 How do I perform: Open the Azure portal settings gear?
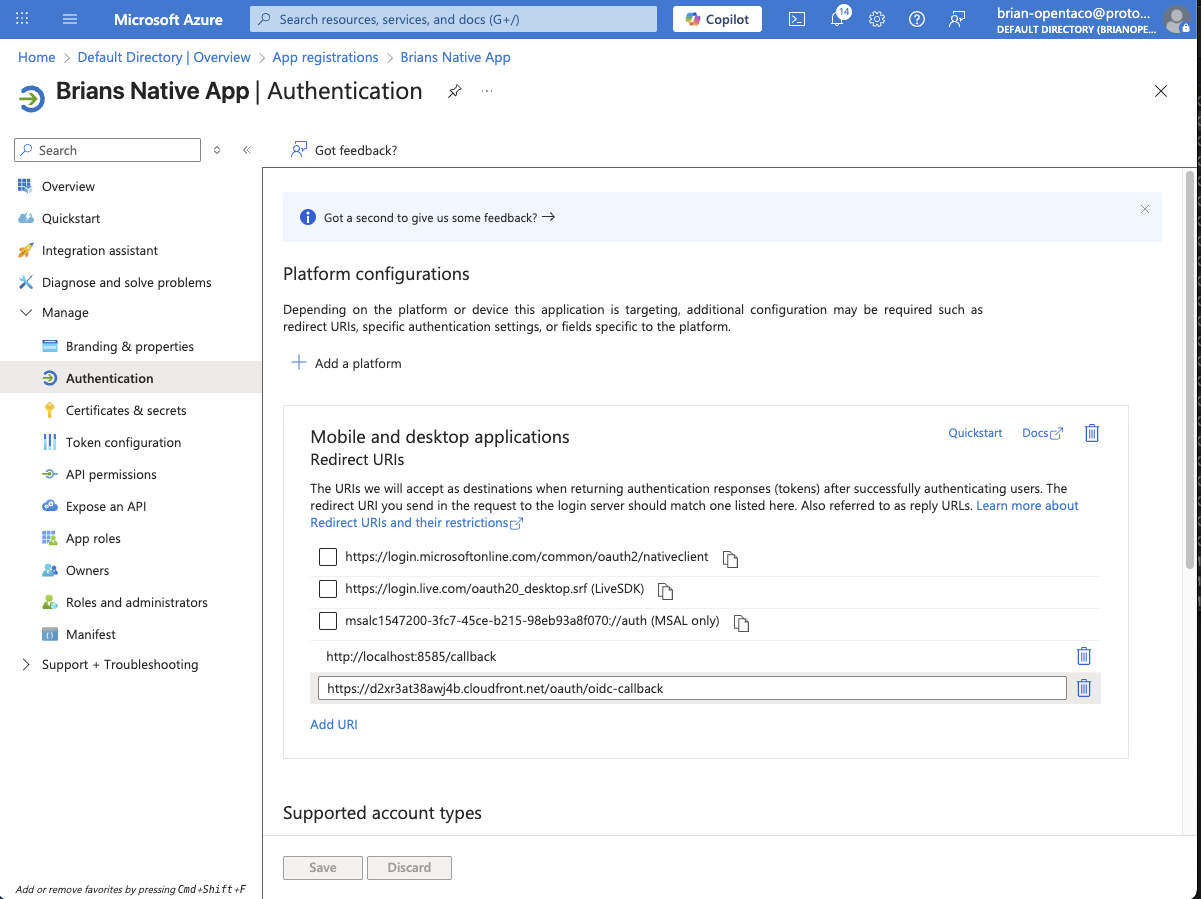tap(877, 19)
